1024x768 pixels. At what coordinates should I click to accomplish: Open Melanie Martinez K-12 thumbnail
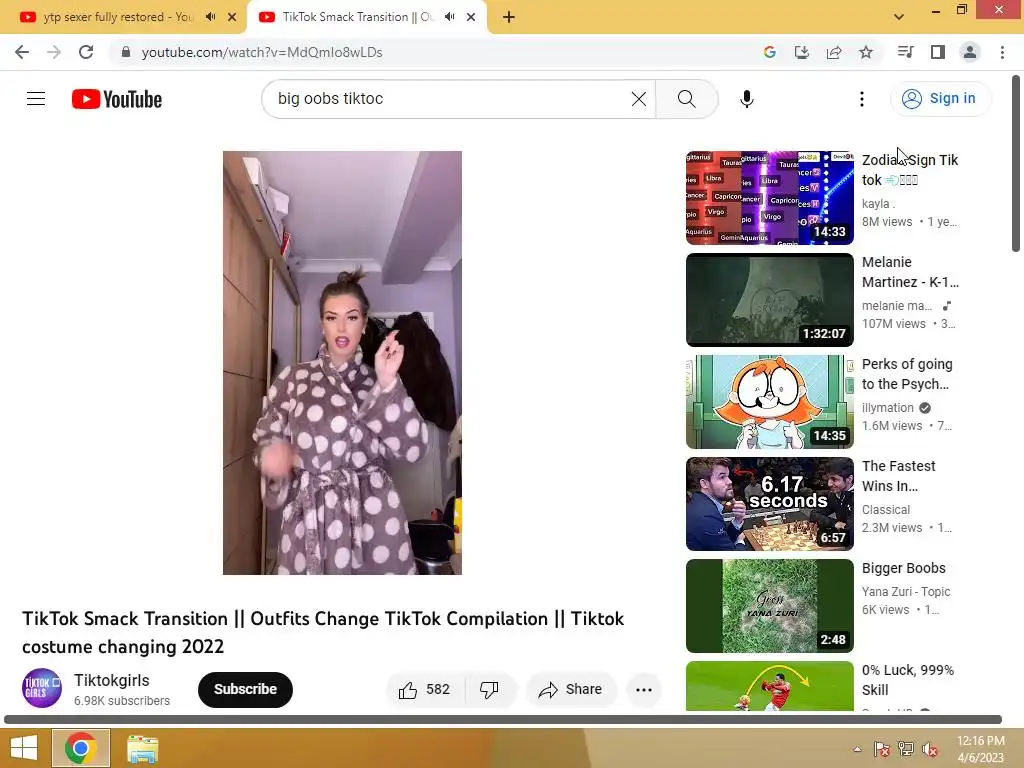(x=769, y=300)
